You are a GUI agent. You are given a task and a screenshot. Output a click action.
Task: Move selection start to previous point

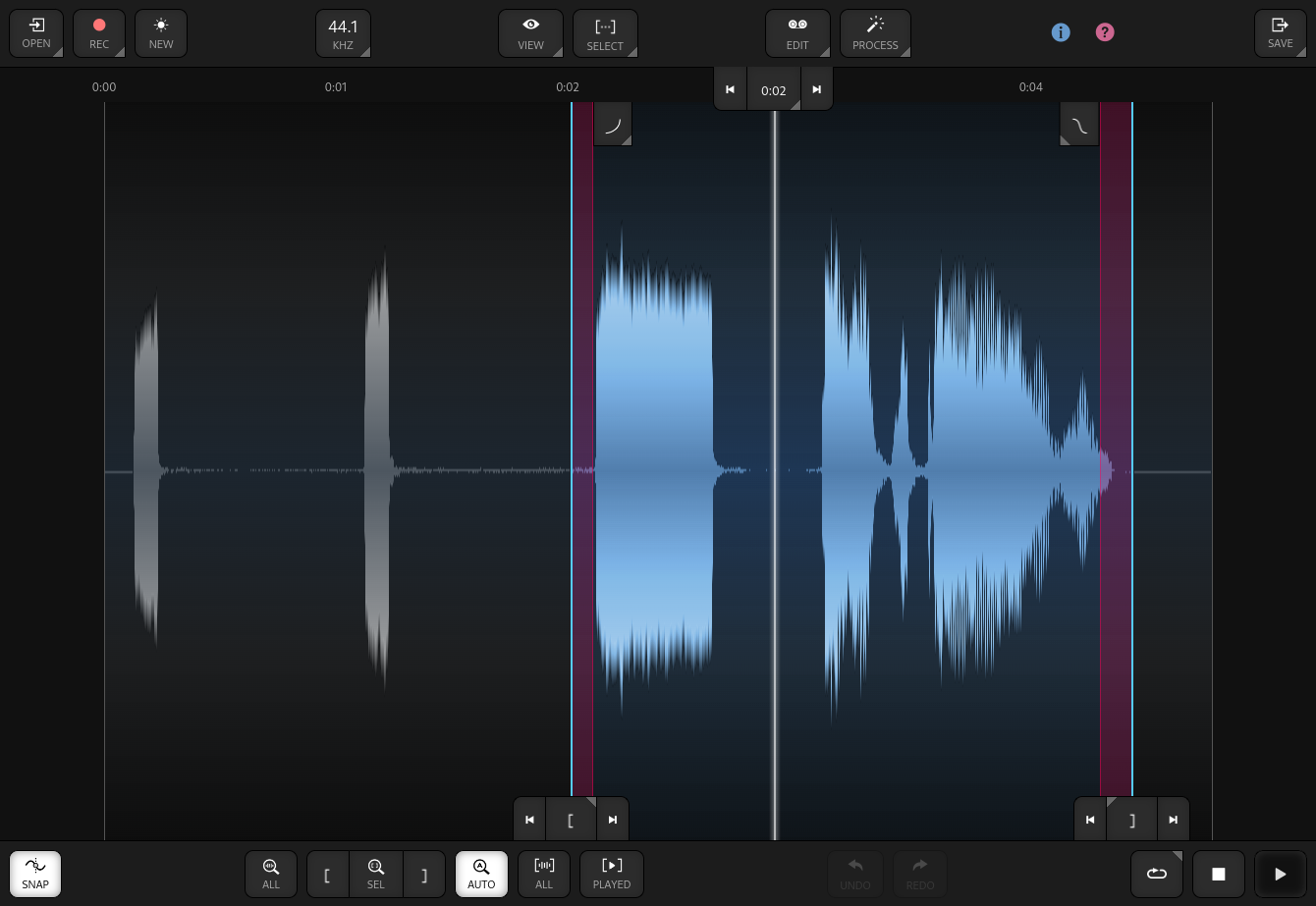point(529,820)
